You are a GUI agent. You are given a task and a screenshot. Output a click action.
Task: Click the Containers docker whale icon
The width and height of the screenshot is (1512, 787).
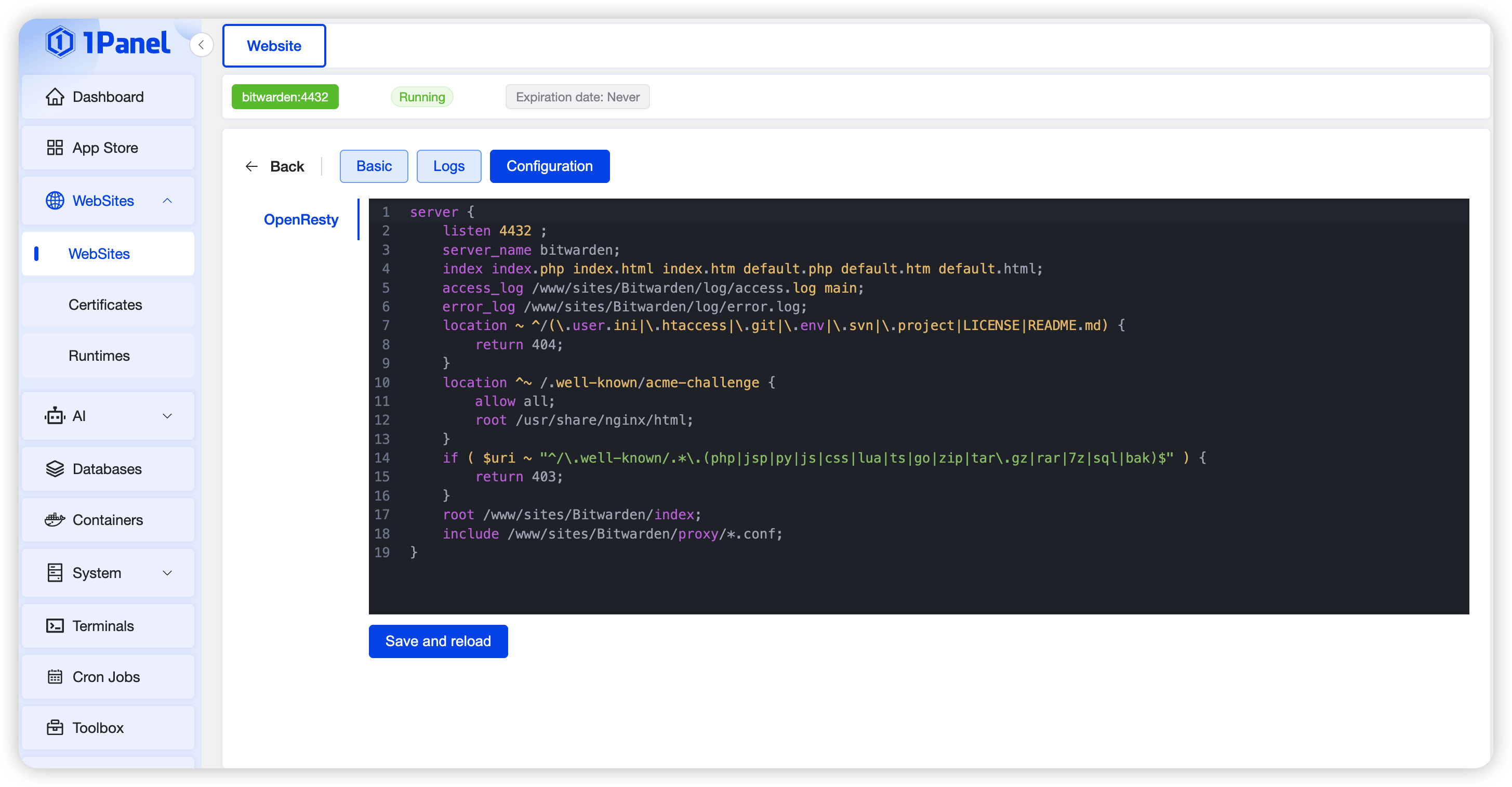[55, 520]
